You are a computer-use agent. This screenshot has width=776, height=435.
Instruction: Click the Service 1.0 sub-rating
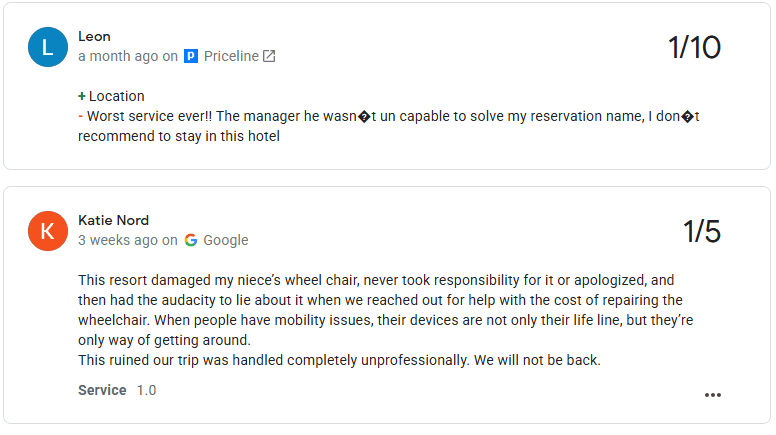coord(117,390)
